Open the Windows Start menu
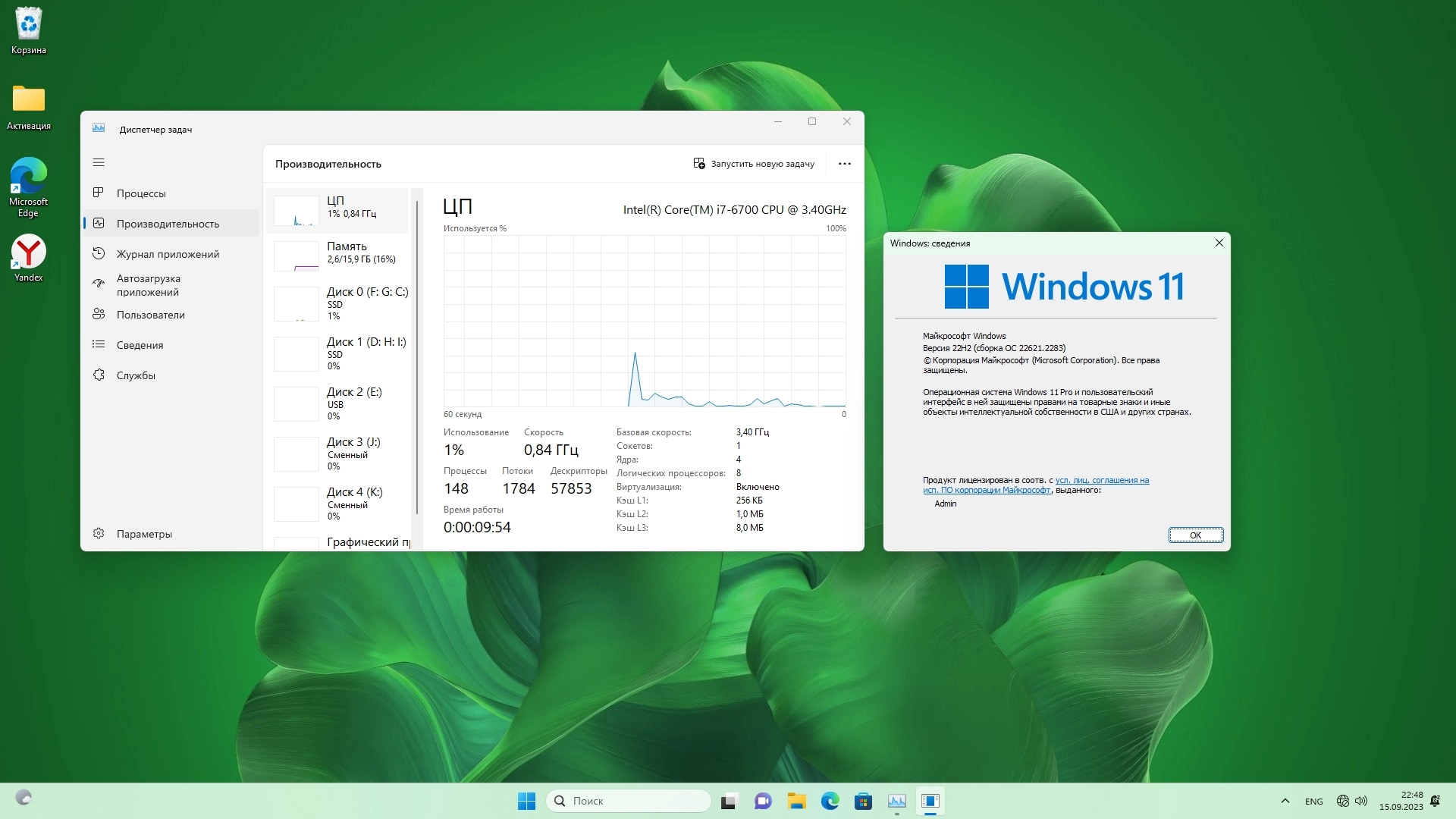 click(x=526, y=801)
